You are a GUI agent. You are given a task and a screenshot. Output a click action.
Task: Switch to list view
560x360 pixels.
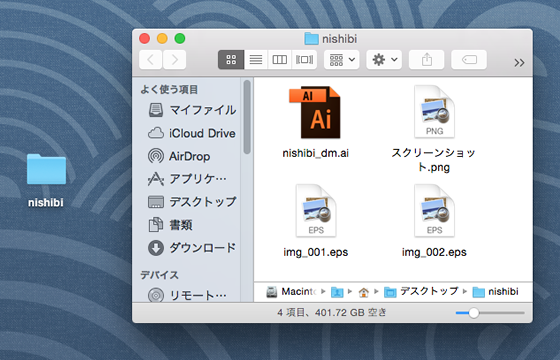tap(256, 60)
